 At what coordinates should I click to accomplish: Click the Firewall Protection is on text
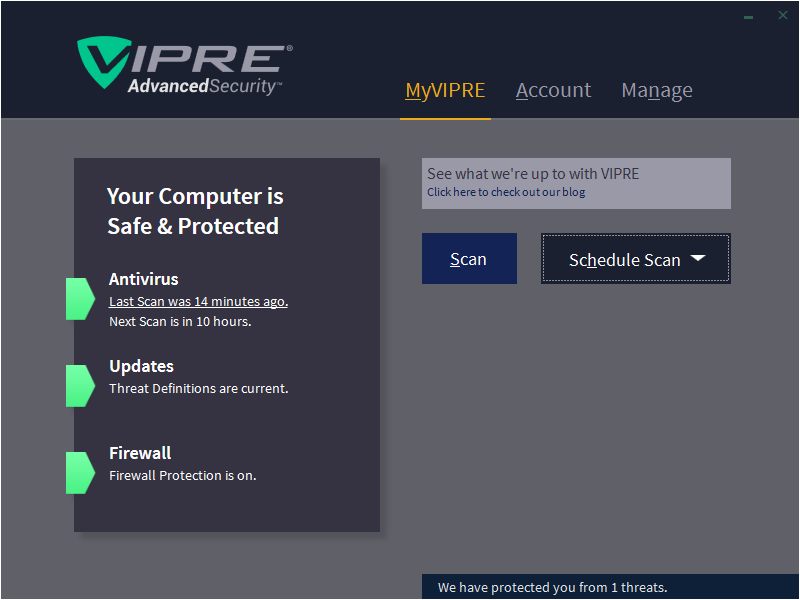point(182,475)
